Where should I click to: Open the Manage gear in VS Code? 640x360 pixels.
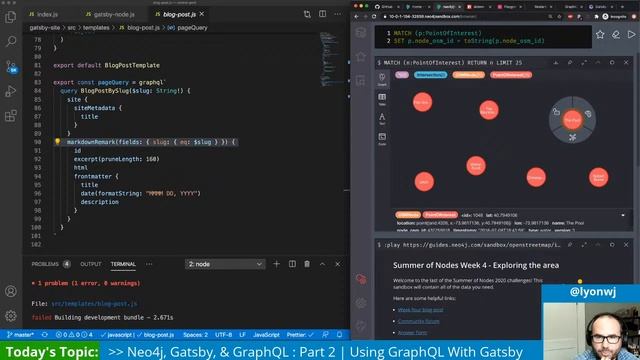tap(11, 316)
